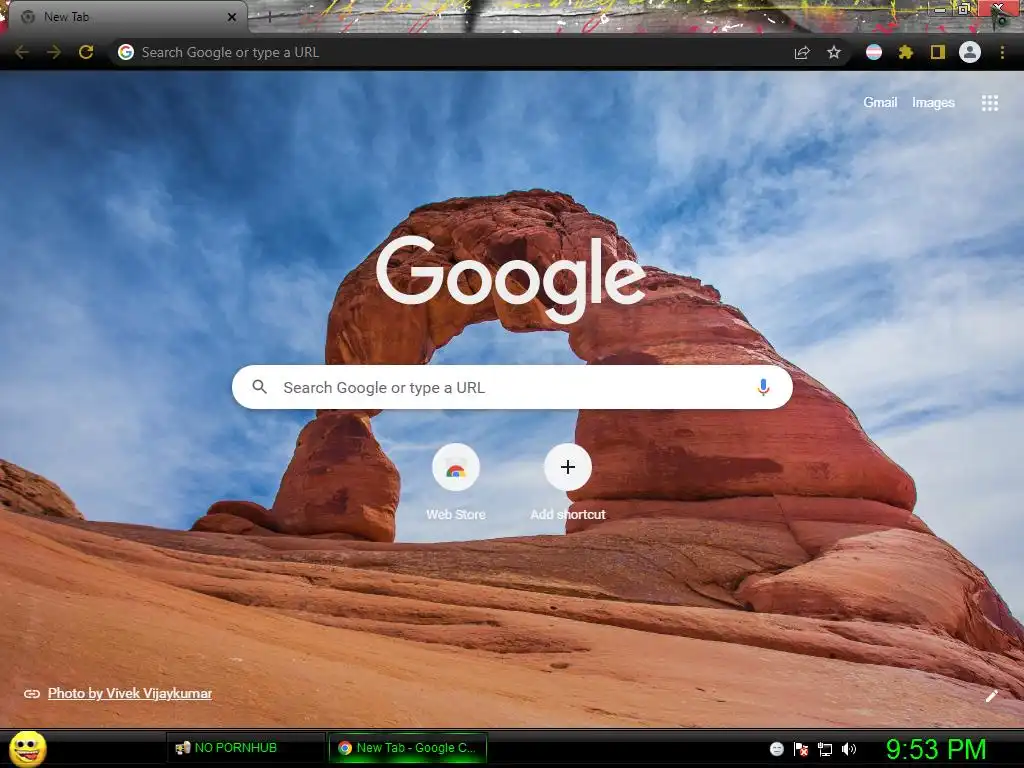Click the Google logo

tap(511, 278)
